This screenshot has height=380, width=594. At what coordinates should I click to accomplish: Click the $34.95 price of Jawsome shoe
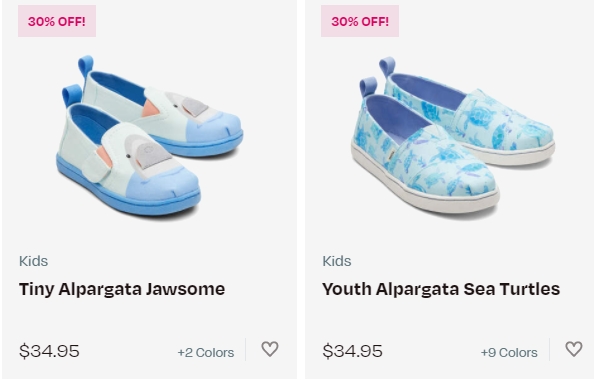pyautogui.click(x=49, y=351)
